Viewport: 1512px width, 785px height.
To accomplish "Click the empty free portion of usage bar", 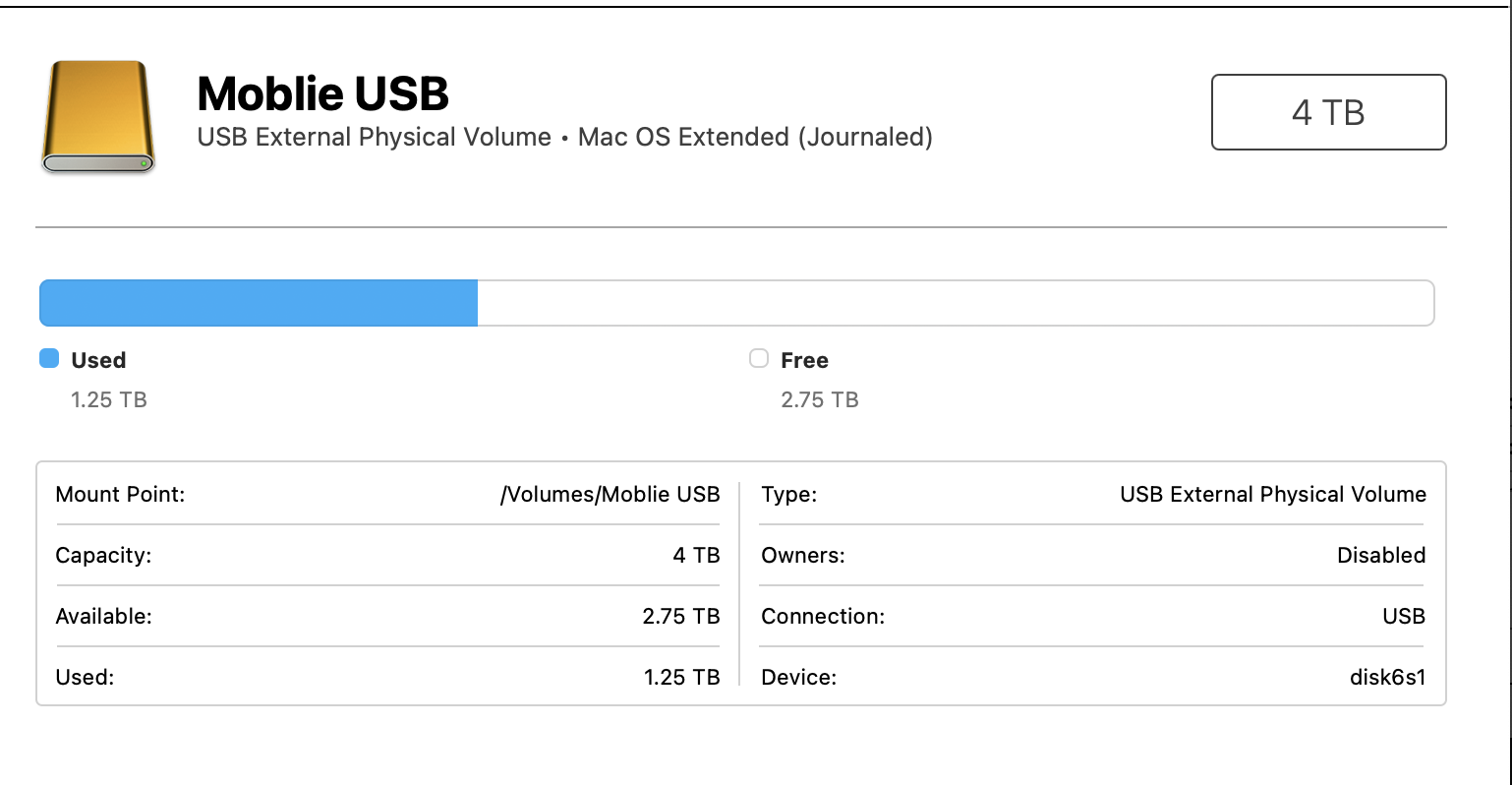I will [954, 303].
